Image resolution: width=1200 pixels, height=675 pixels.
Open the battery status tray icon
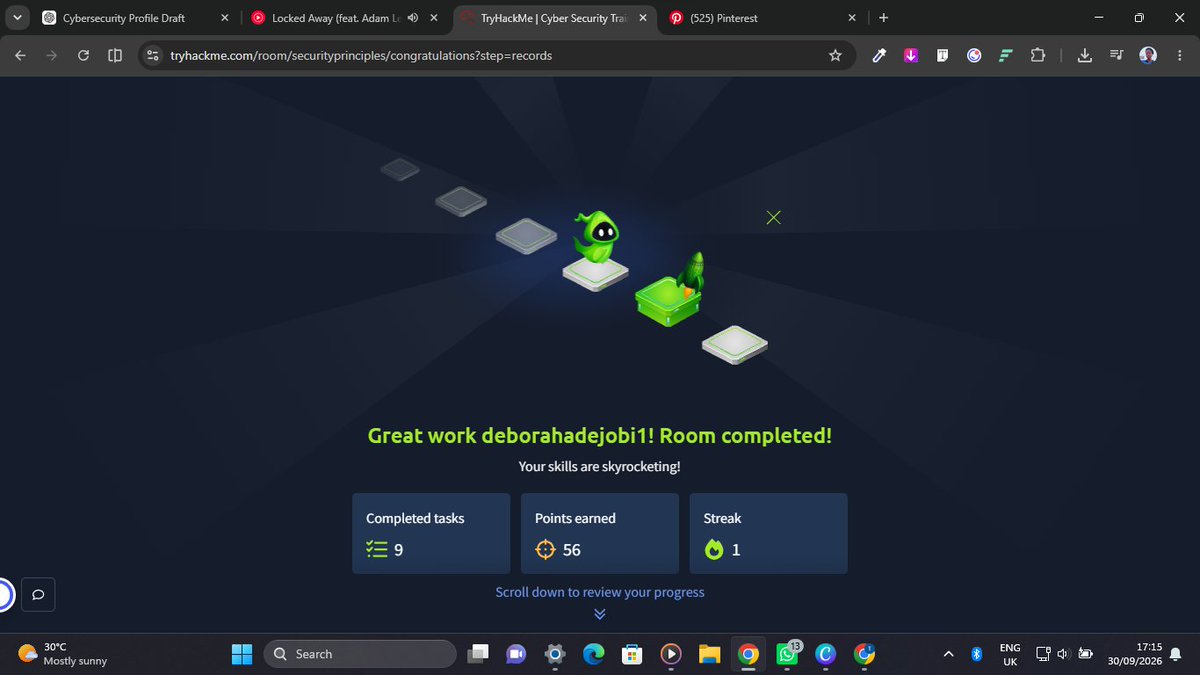(x=1086, y=654)
